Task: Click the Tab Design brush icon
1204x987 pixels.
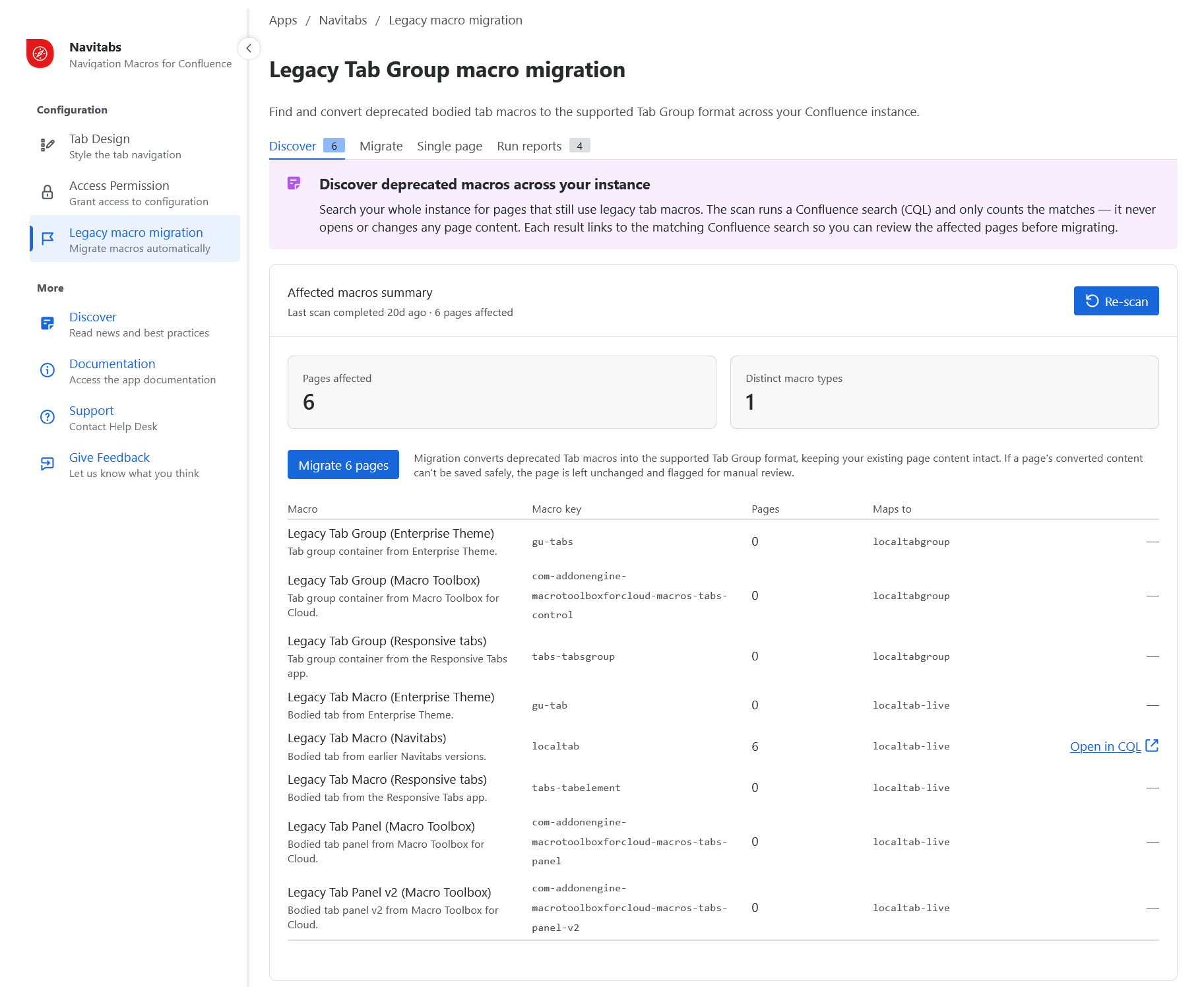Action: [48, 145]
